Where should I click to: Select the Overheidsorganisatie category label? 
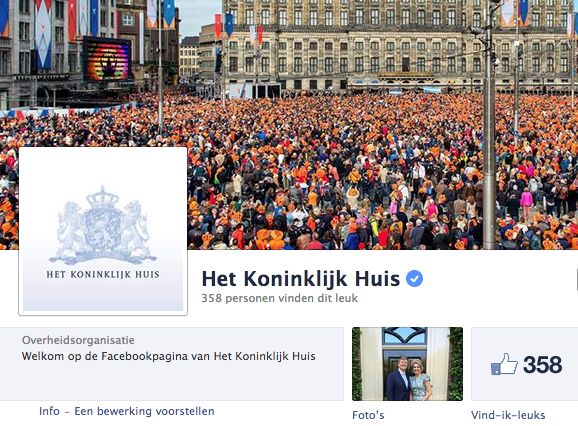tap(78, 340)
